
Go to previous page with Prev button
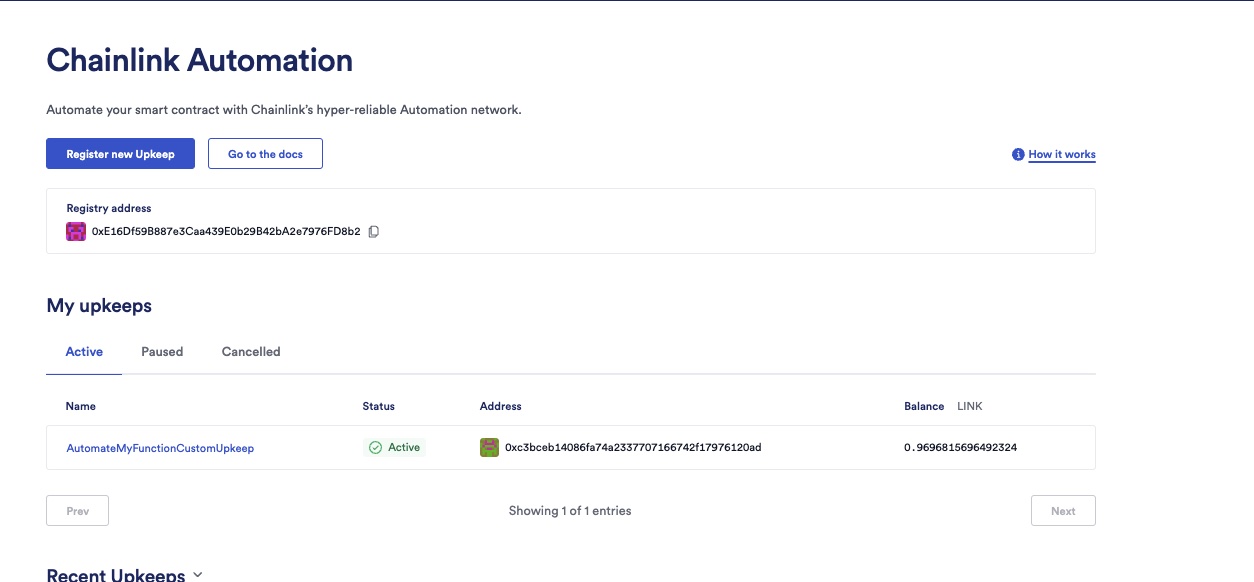click(77, 511)
